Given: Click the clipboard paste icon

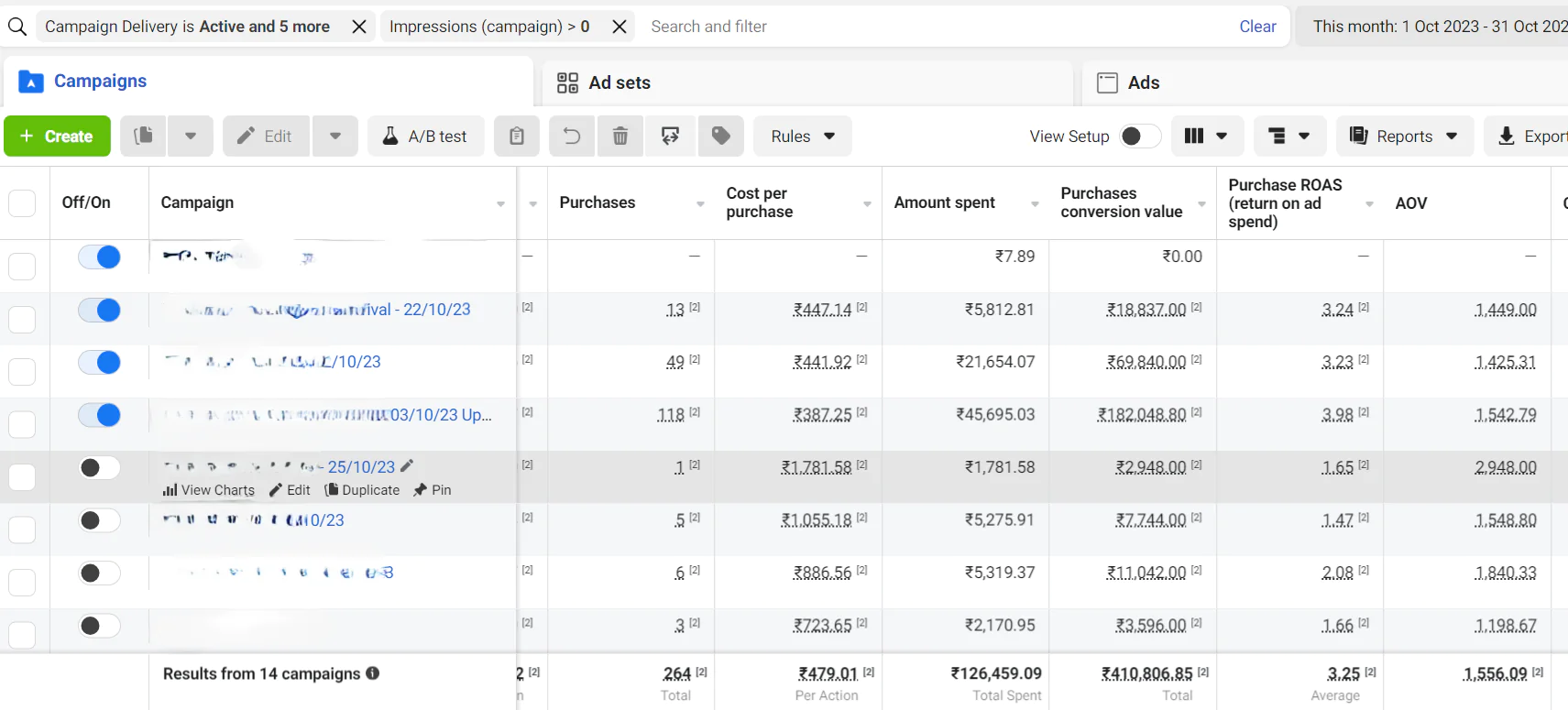Looking at the screenshot, I should tap(517, 136).
